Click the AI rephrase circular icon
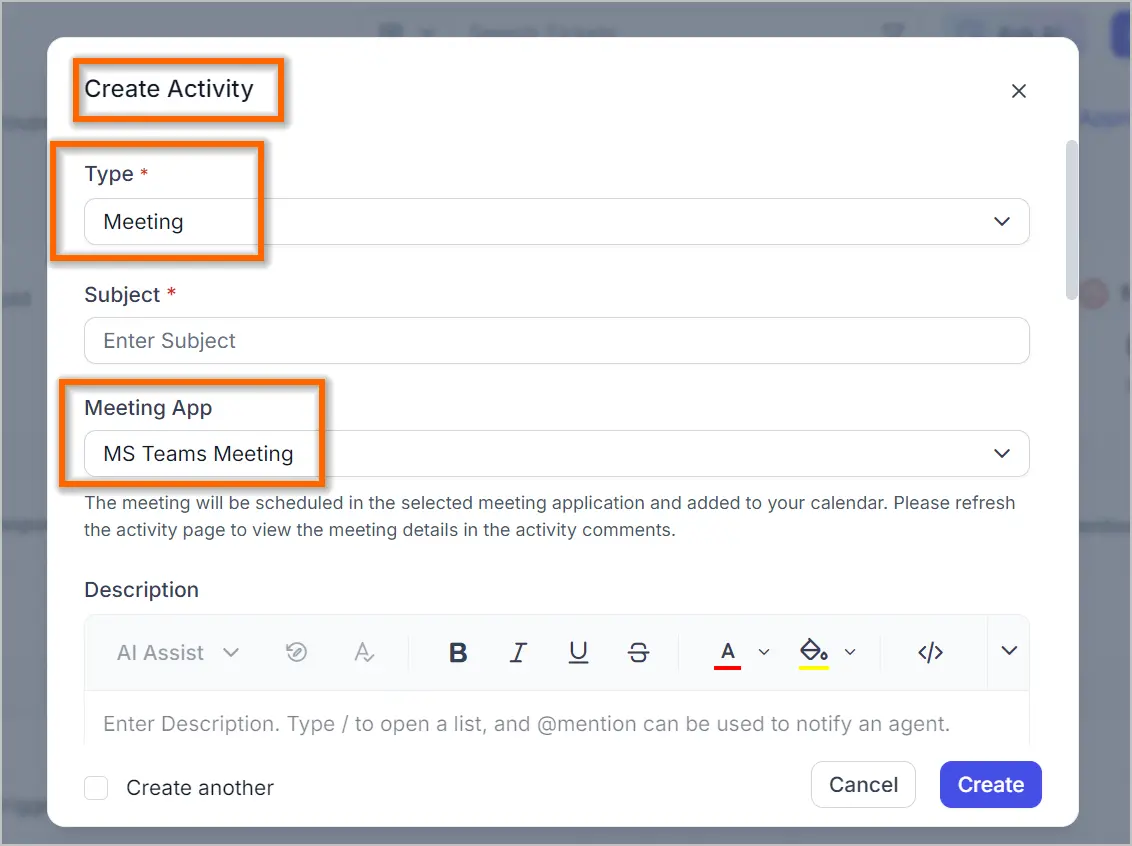The height and width of the screenshot is (846, 1132). [297, 653]
